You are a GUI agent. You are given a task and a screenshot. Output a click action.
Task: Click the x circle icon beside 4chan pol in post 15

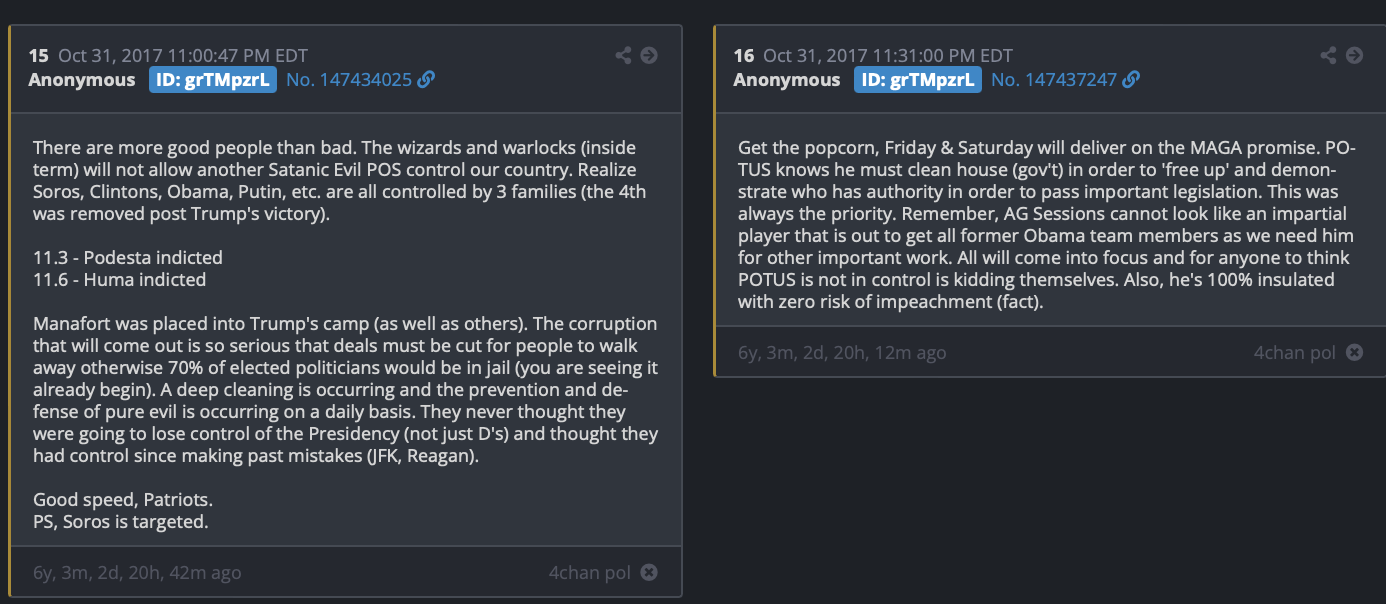point(649,572)
